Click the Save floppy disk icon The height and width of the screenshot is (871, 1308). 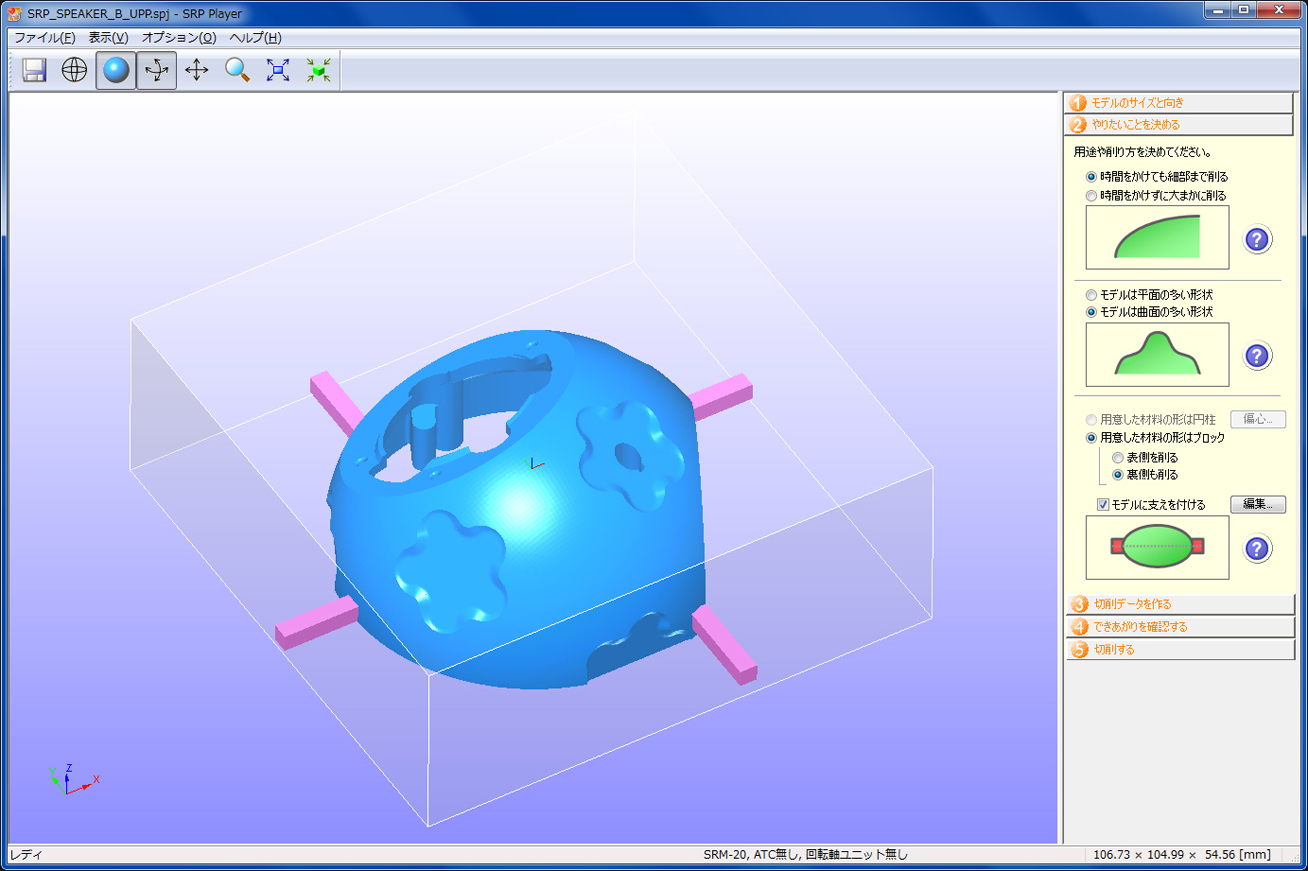click(x=35, y=70)
